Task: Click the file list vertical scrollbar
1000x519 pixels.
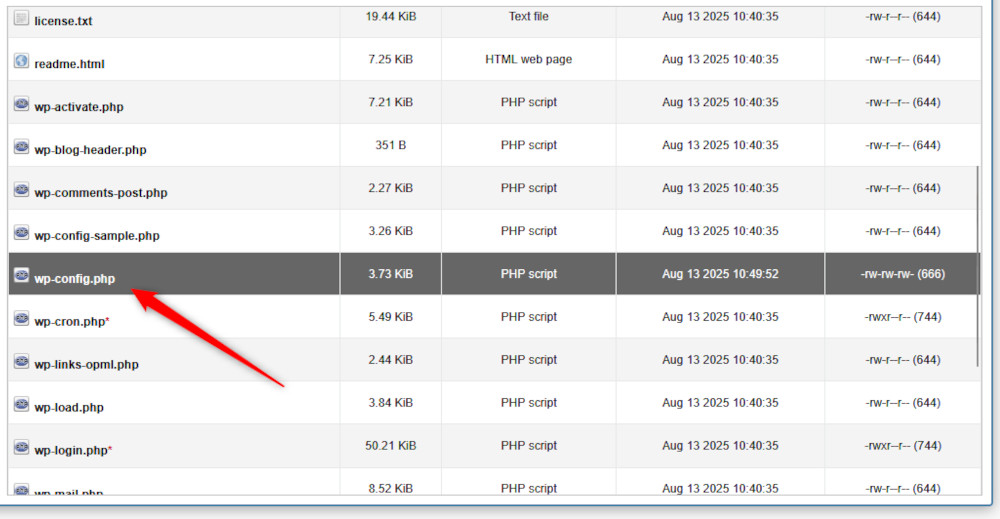Action: click(x=978, y=267)
